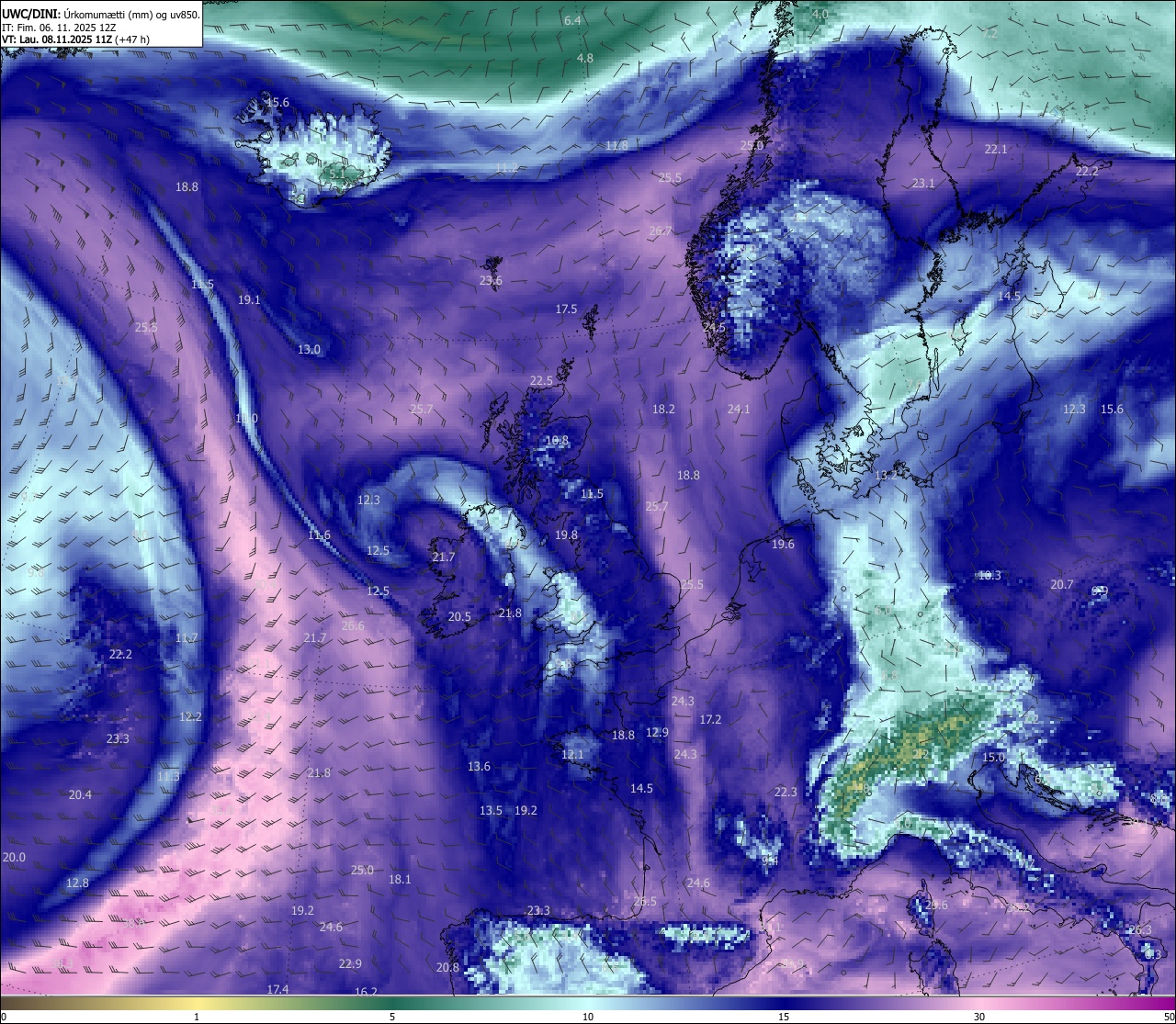This screenshot has width=1176, height=1024.
Task: Click the 17.4 map value
Action: click(x=277, y=990)
